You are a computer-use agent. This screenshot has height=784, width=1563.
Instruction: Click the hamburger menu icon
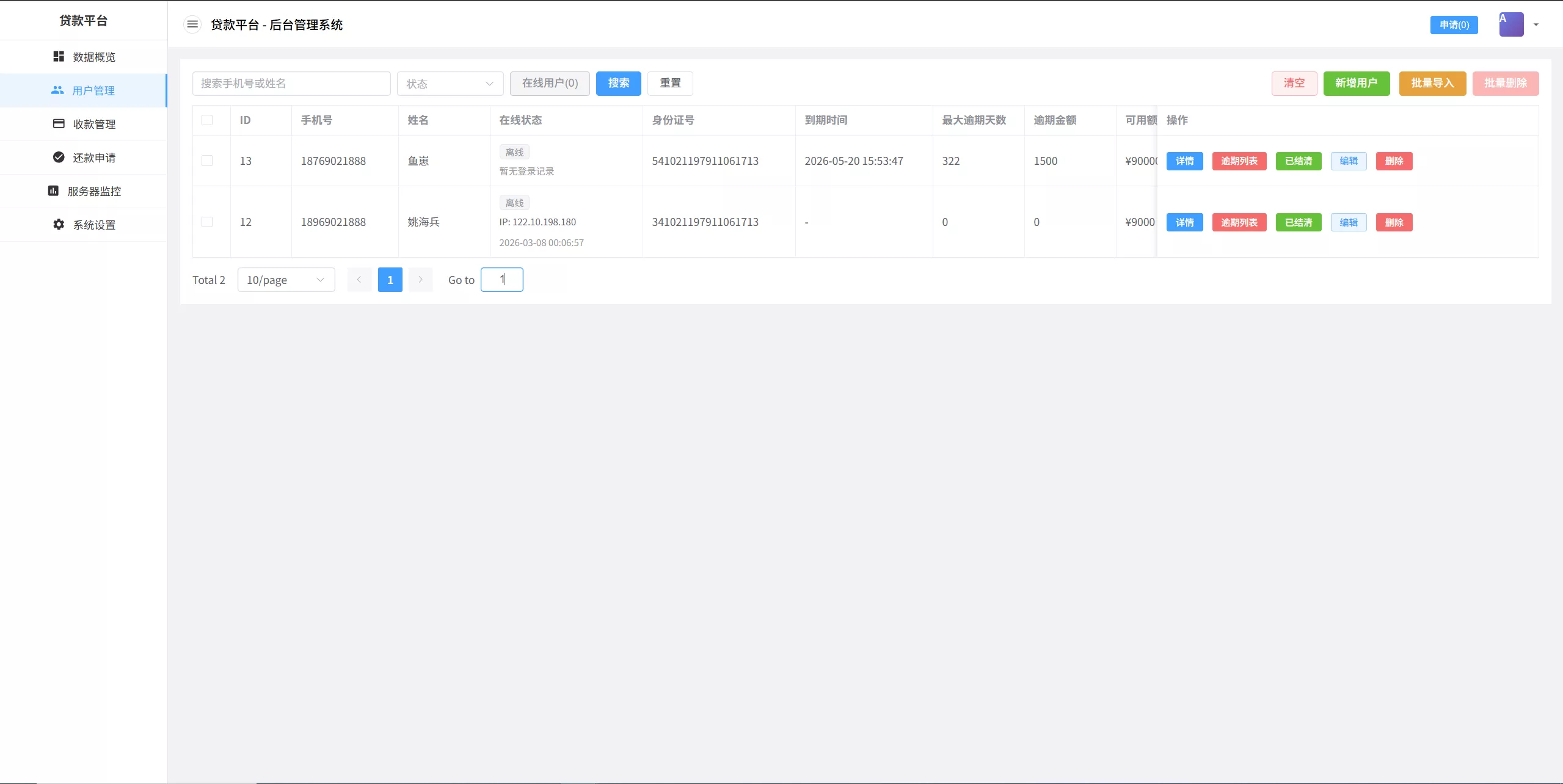click(192, 24)
